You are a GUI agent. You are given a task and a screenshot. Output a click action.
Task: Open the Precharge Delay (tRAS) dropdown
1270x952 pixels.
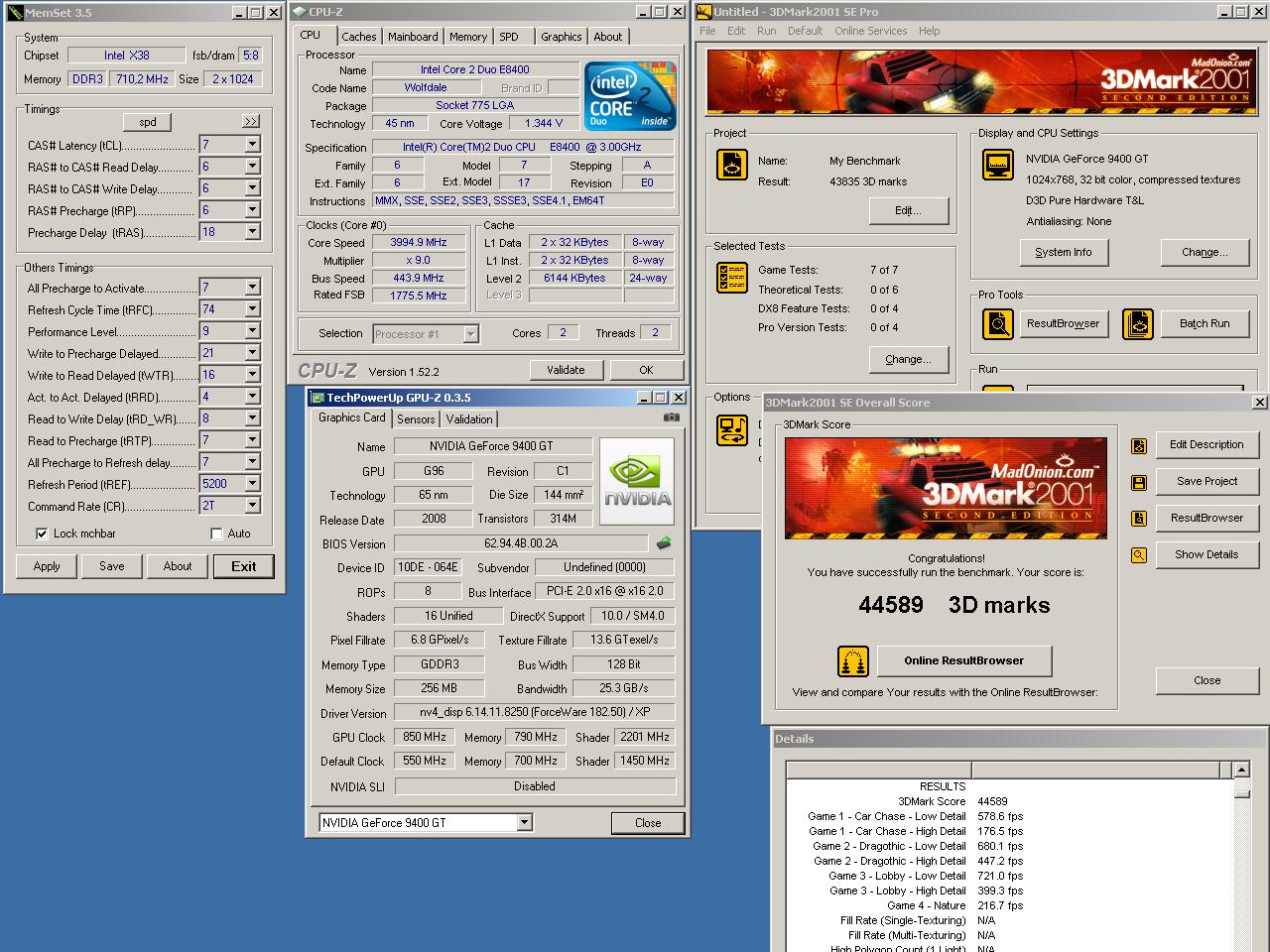pyautogui.click(x=252, y=232)
